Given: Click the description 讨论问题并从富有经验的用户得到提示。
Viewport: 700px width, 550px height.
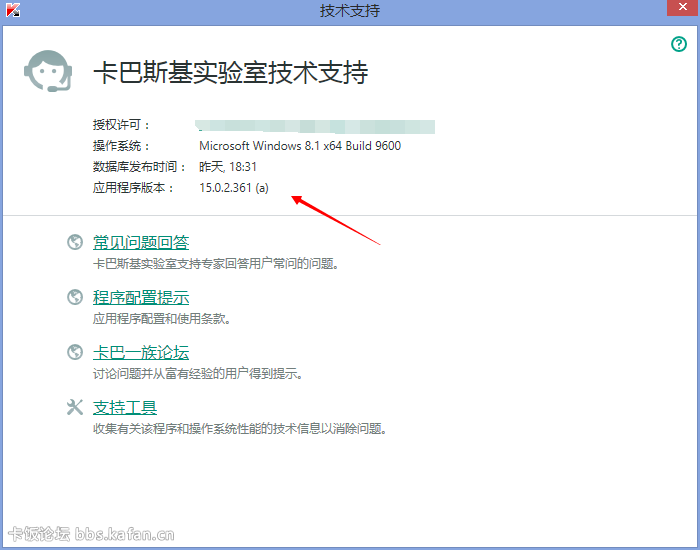Looking at the screenshot, I should (x=198, y=374).
